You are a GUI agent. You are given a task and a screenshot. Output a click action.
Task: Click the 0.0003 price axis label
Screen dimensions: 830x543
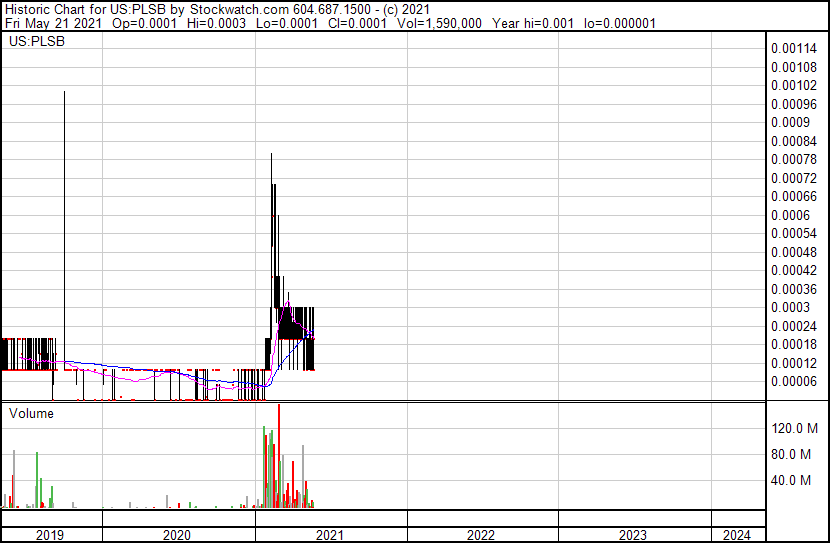tap(789, 307)
